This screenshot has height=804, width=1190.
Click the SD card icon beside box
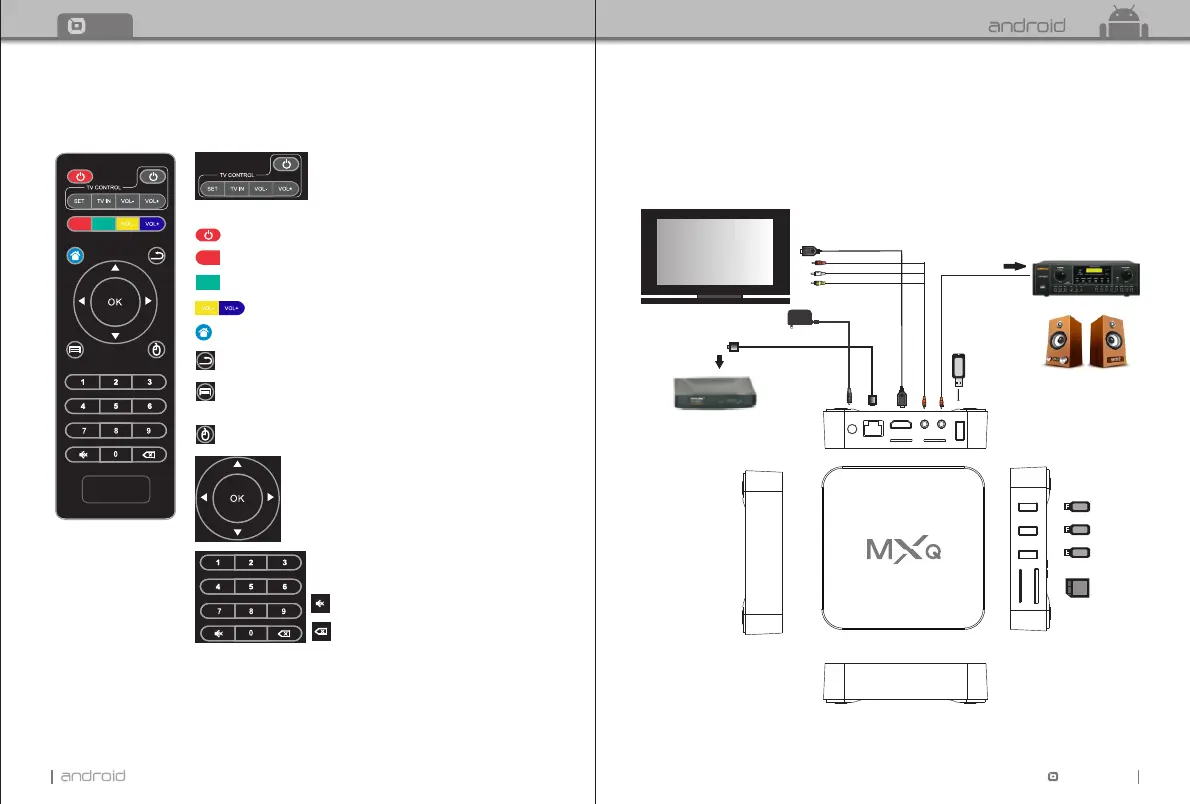pos(1078,588)
